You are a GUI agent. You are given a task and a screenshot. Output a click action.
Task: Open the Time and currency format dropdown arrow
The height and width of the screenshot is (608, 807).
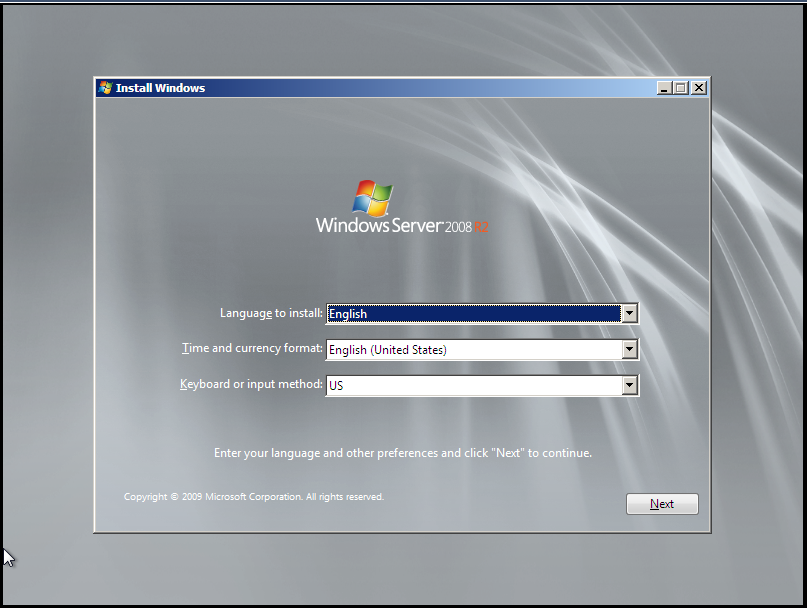[629, 350]
